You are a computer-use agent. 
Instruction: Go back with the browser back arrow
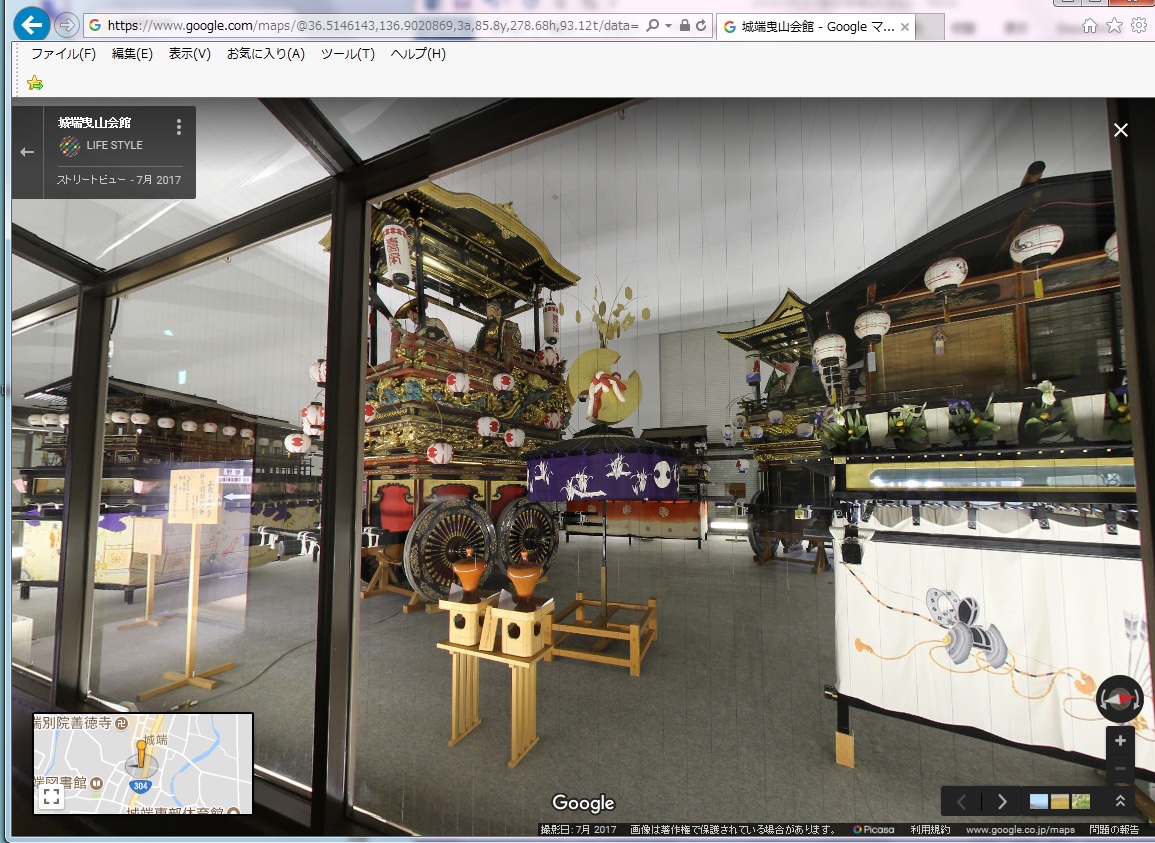point(32,25)
